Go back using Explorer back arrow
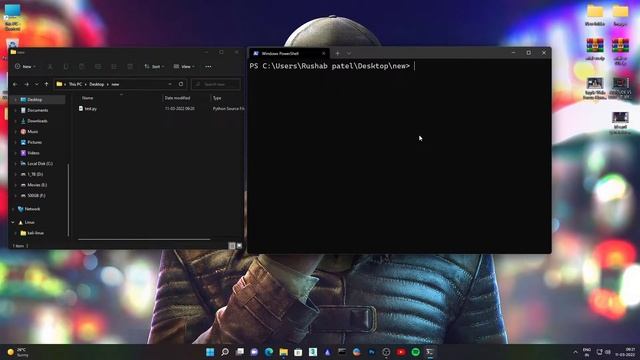The width and height of the screenshot is (640, 360). point(15,84)
